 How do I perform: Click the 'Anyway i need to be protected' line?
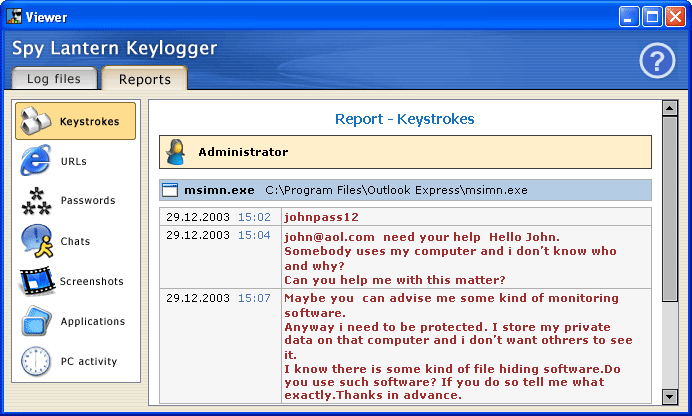point(447,327)
